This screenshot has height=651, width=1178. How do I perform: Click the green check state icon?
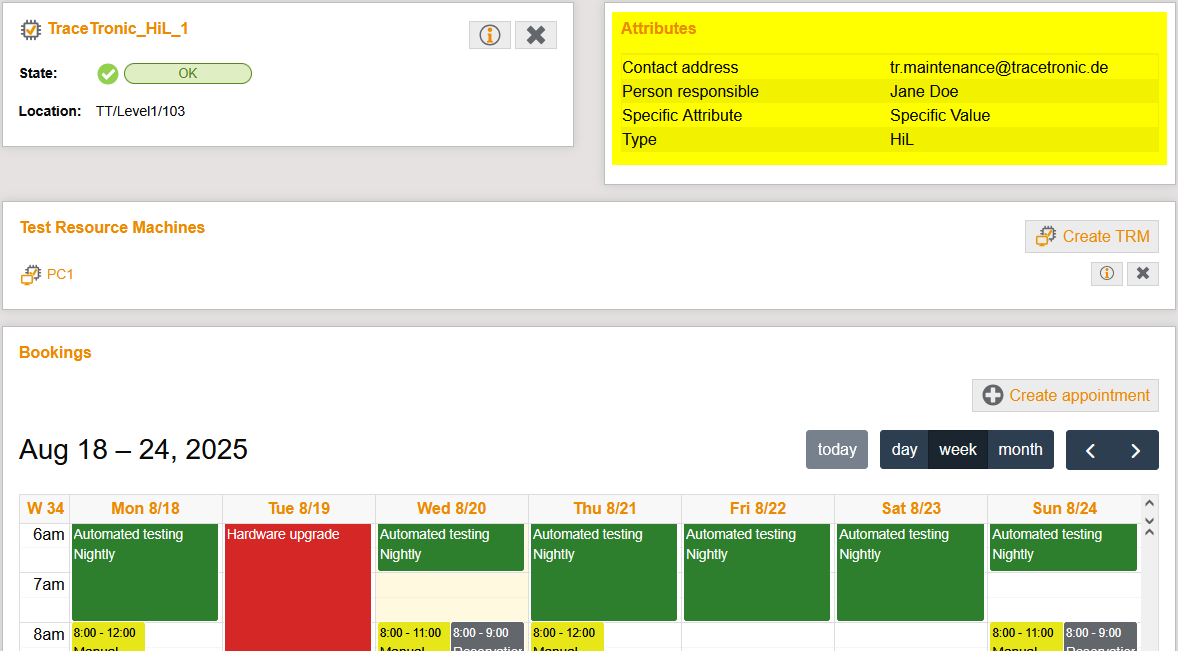point(108,74)
